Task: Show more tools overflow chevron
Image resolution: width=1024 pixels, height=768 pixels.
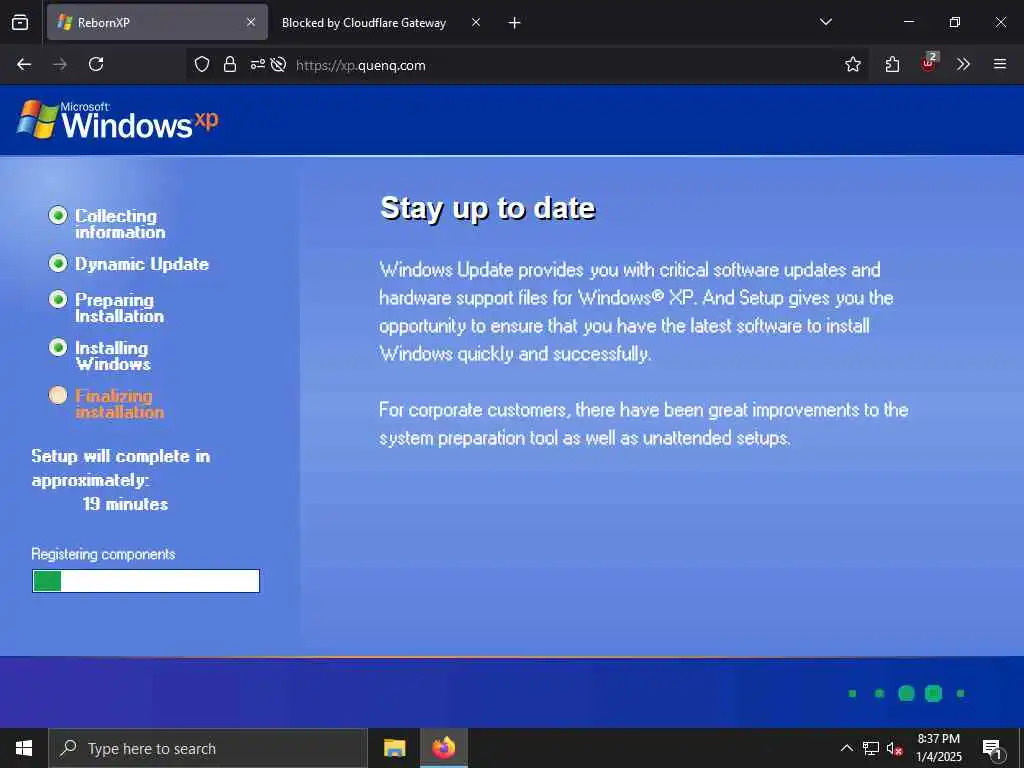Action: click(x=963, y=64)
